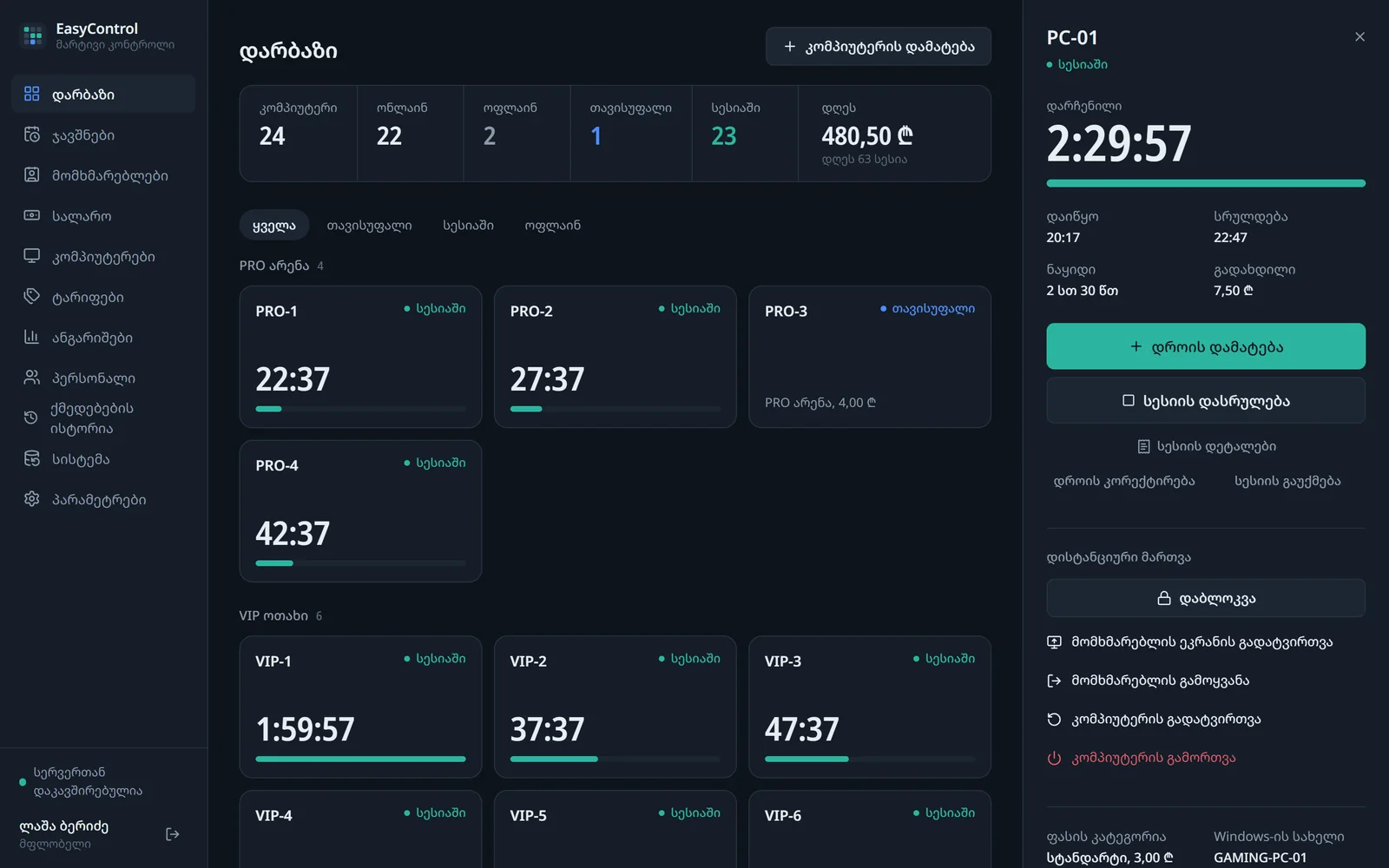Select the ყველა filter tab
Screen dimensions: 1389x868
(274, 225)
